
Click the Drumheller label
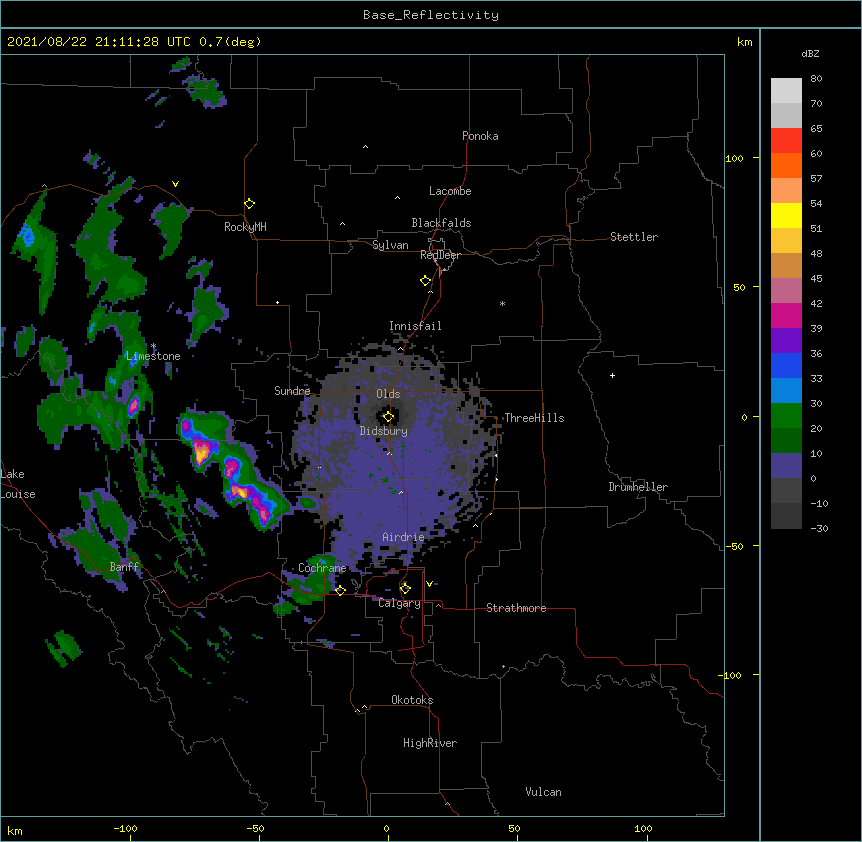click(x=638, y=487)
